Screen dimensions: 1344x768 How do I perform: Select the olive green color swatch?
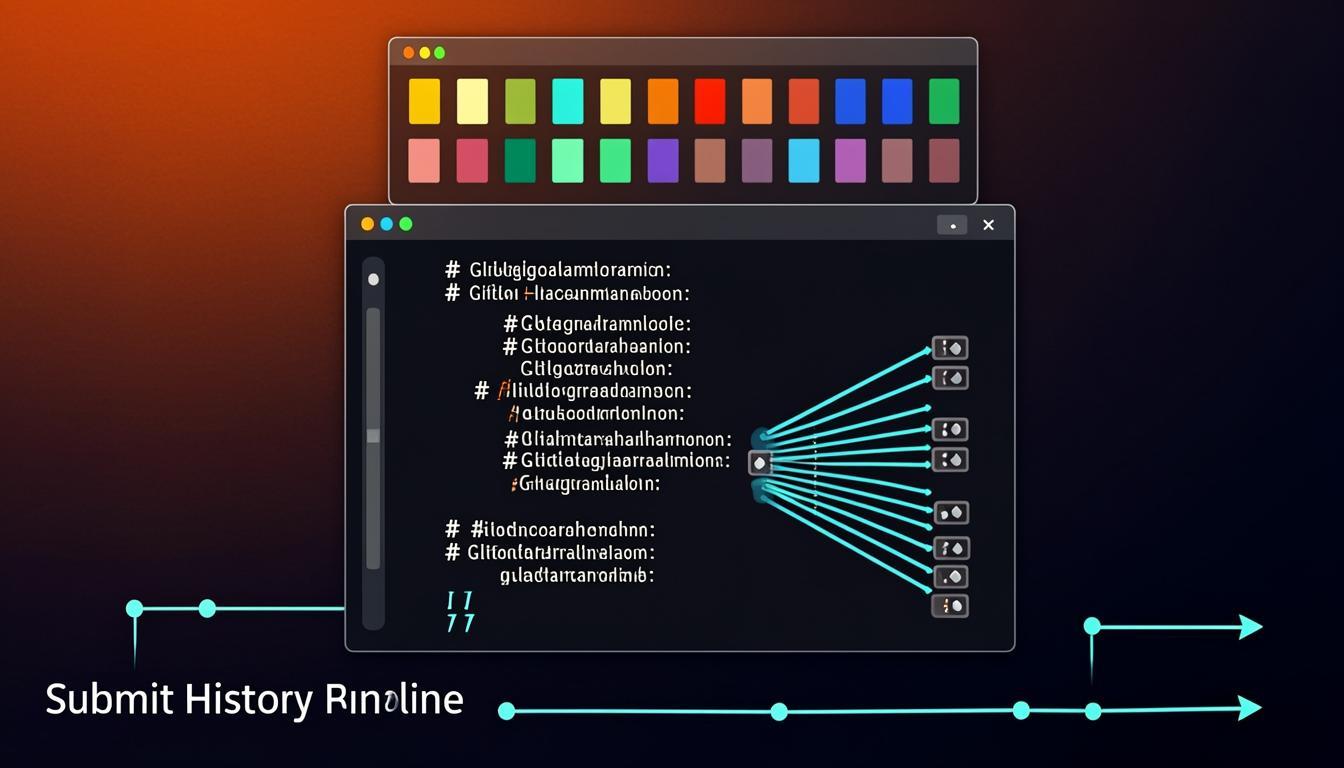[520, 101]
